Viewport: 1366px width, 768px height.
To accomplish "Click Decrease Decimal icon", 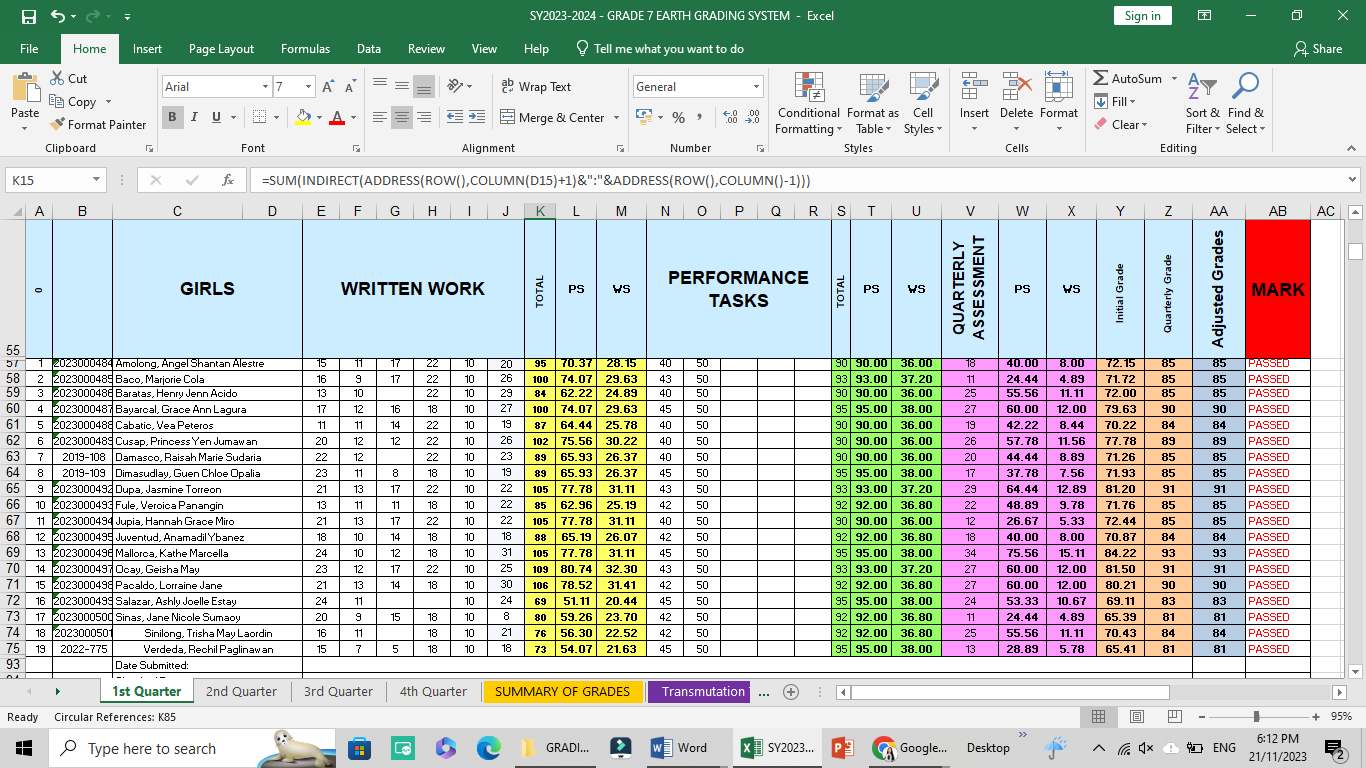I will [752, 118].
